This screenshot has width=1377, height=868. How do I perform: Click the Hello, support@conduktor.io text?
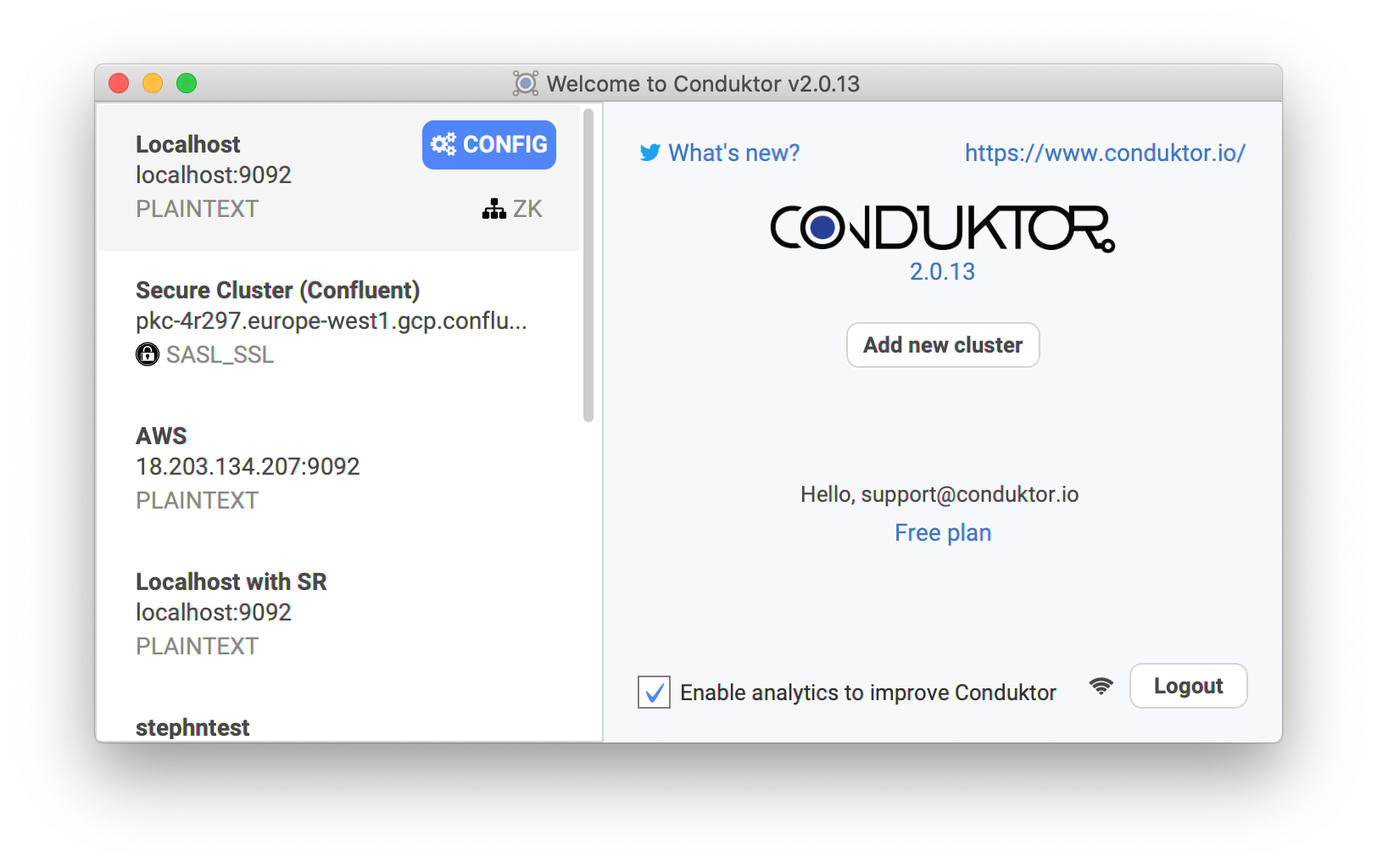939,494
